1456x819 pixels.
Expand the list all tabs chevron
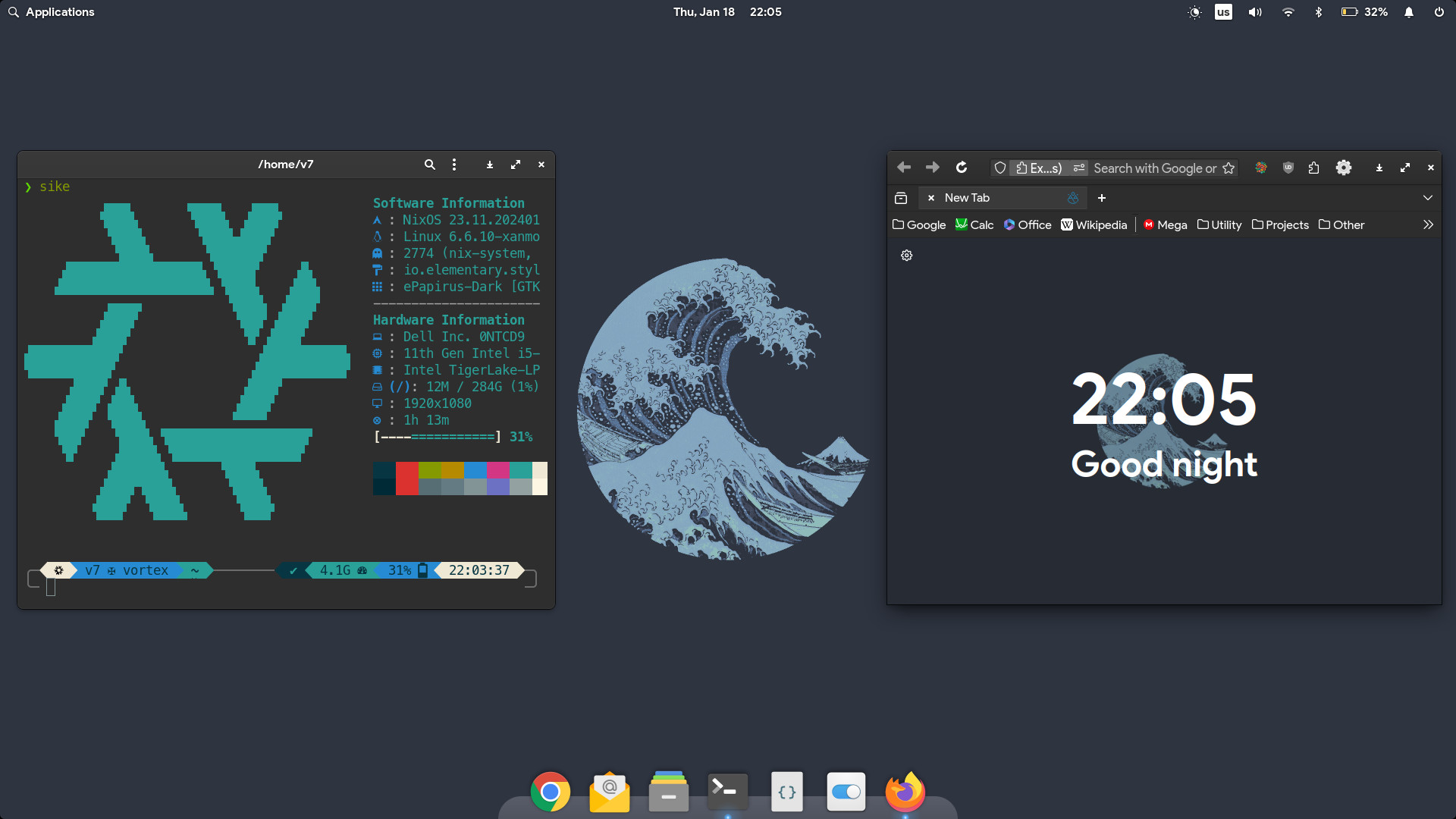click(1428, 198)
